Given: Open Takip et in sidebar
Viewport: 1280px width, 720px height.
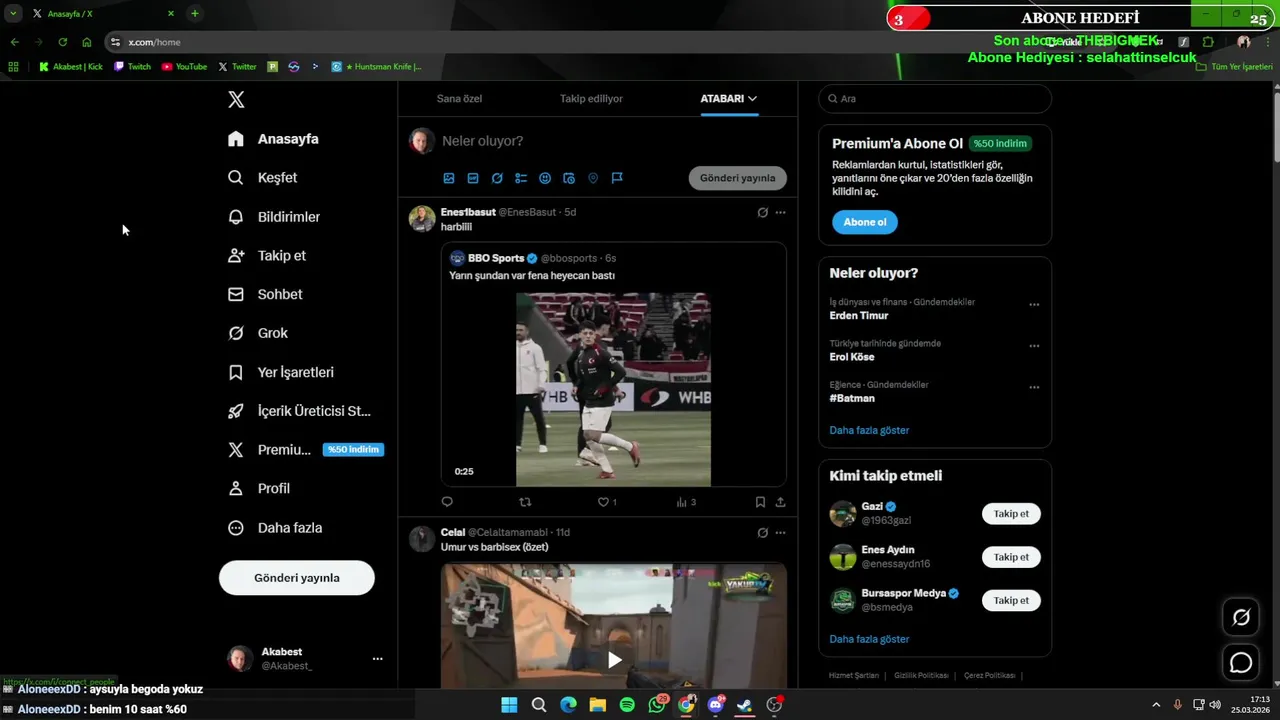Looking at the screenshot, I should [x=267, y=256].
